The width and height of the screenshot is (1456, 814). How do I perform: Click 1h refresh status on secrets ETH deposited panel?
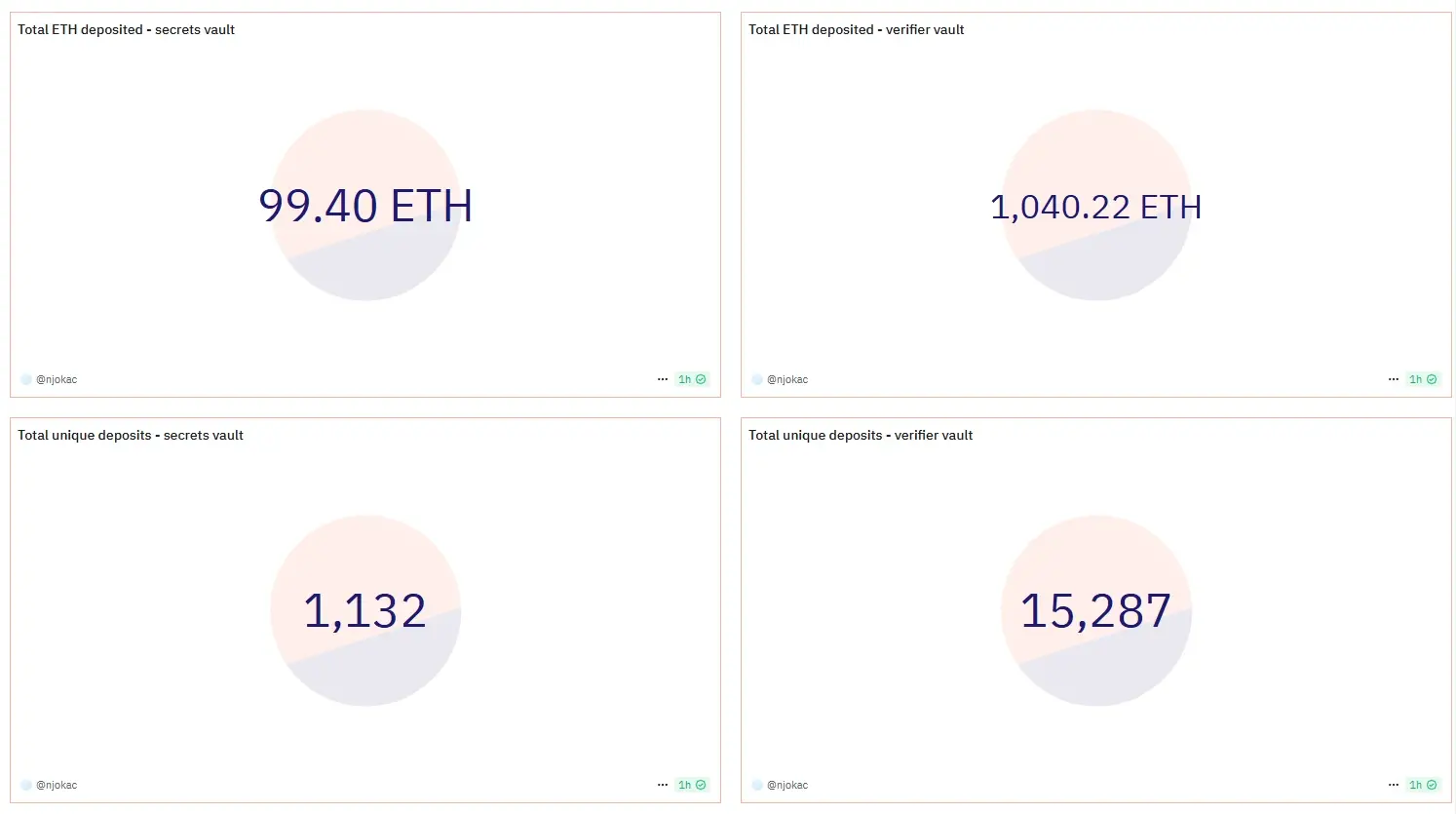(692, 379)
